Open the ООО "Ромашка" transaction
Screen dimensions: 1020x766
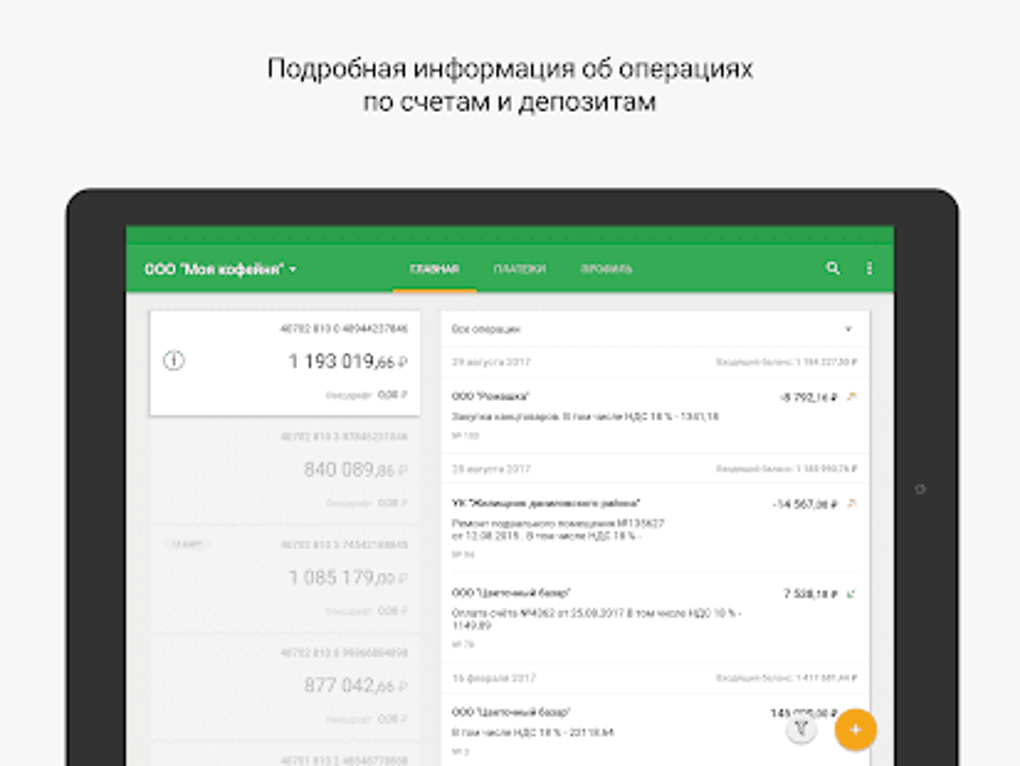(655, 416)
